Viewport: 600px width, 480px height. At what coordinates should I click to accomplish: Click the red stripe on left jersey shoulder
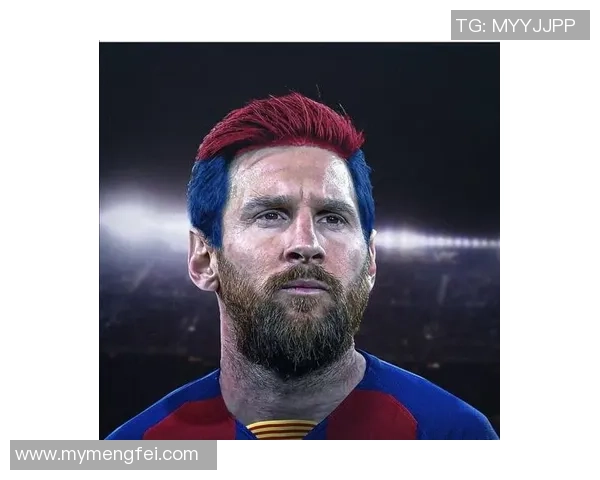191,421
